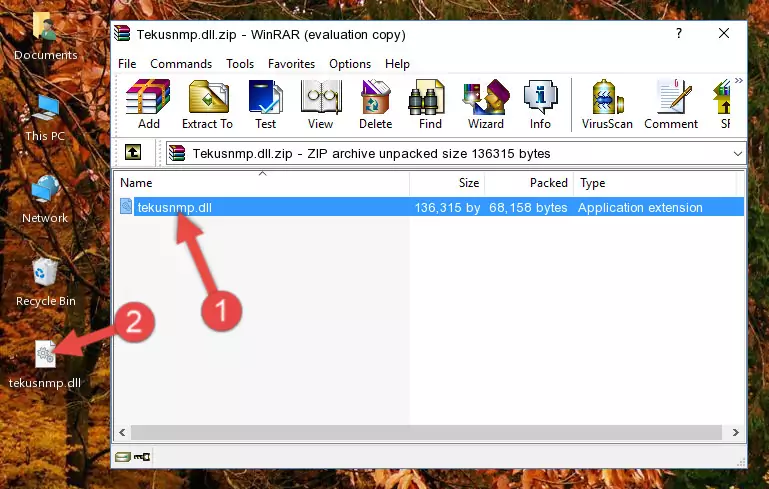Select the Network desktop icon
Image resolution: width=769 pixels, height=489 pixels.
pyautogui.click(x=45, y=200)
